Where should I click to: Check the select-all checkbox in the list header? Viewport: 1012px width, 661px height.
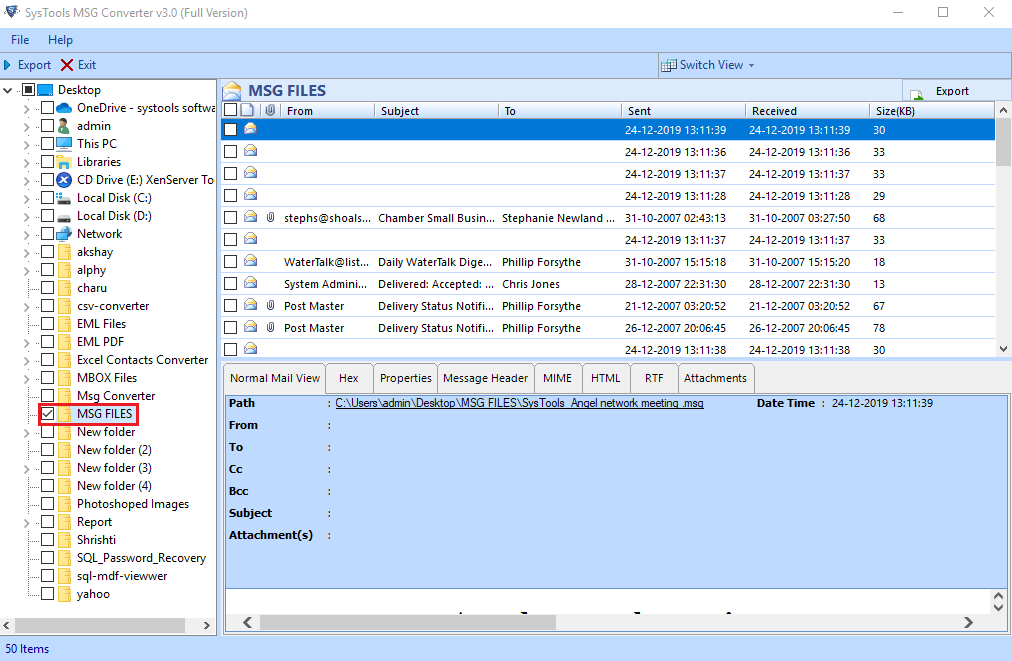coord(231,110)
